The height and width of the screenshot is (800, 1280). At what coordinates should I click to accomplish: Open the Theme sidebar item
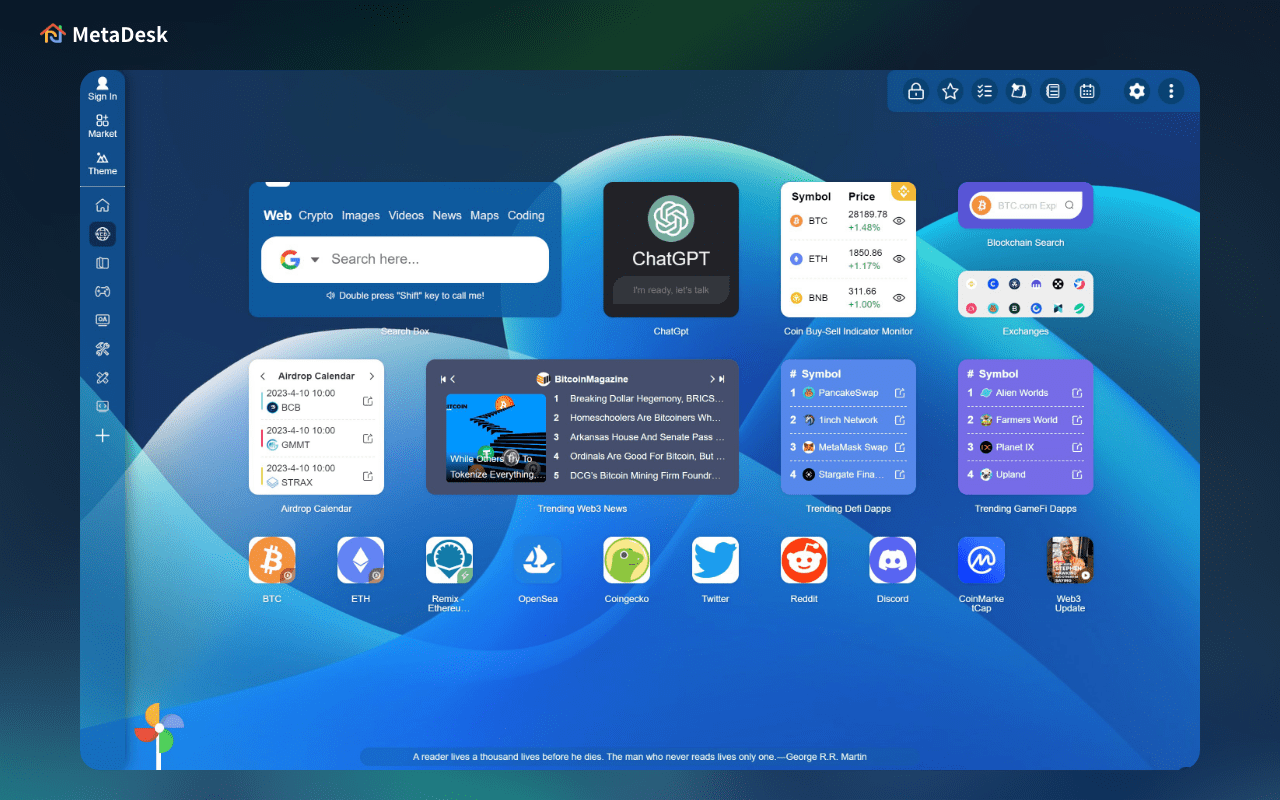point(102,163)
